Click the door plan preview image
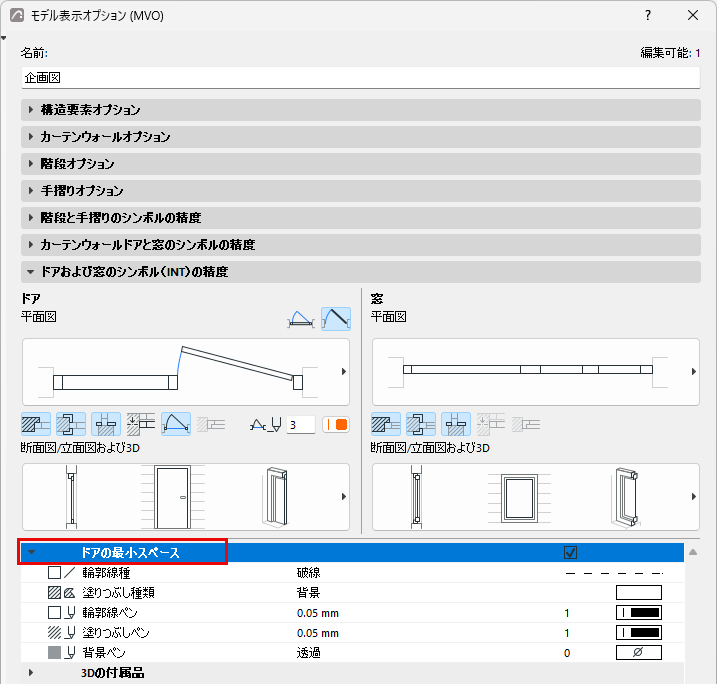Image resolution: width=717 pixels, height=684 pixels. (186, 372)
